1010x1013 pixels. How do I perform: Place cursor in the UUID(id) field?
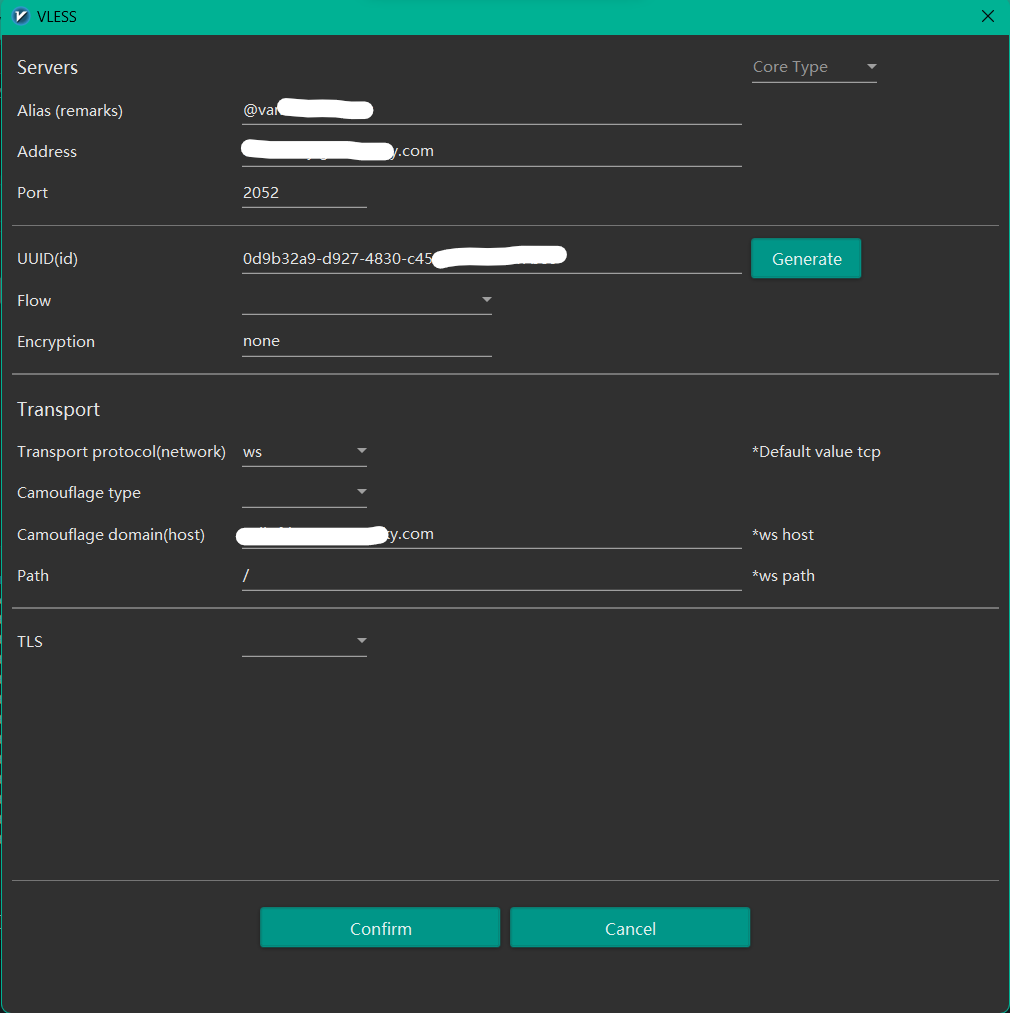click(490, 257)
